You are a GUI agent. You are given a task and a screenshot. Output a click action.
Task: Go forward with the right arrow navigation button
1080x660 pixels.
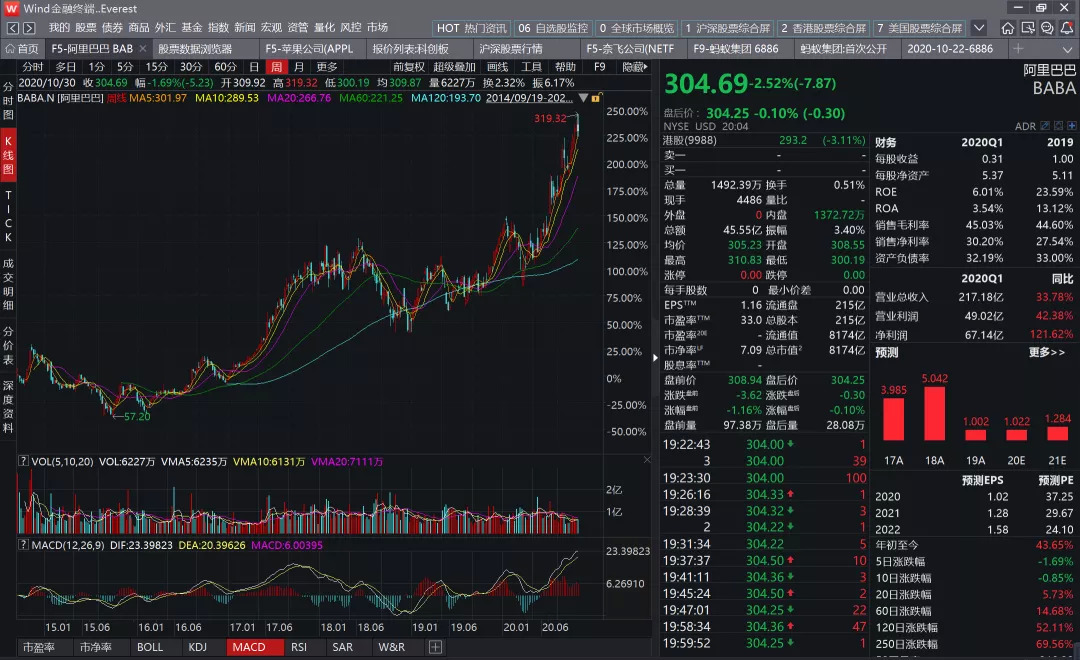(x=29, y=28)
